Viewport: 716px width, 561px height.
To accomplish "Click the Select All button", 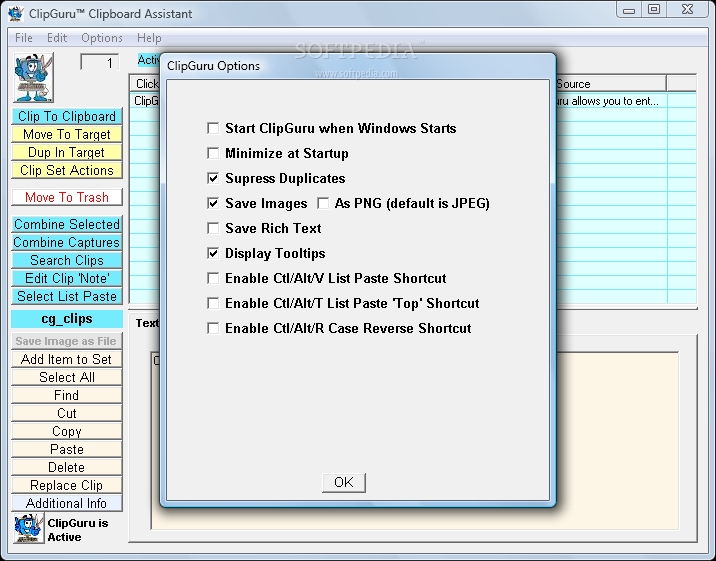I will [67, 377].
